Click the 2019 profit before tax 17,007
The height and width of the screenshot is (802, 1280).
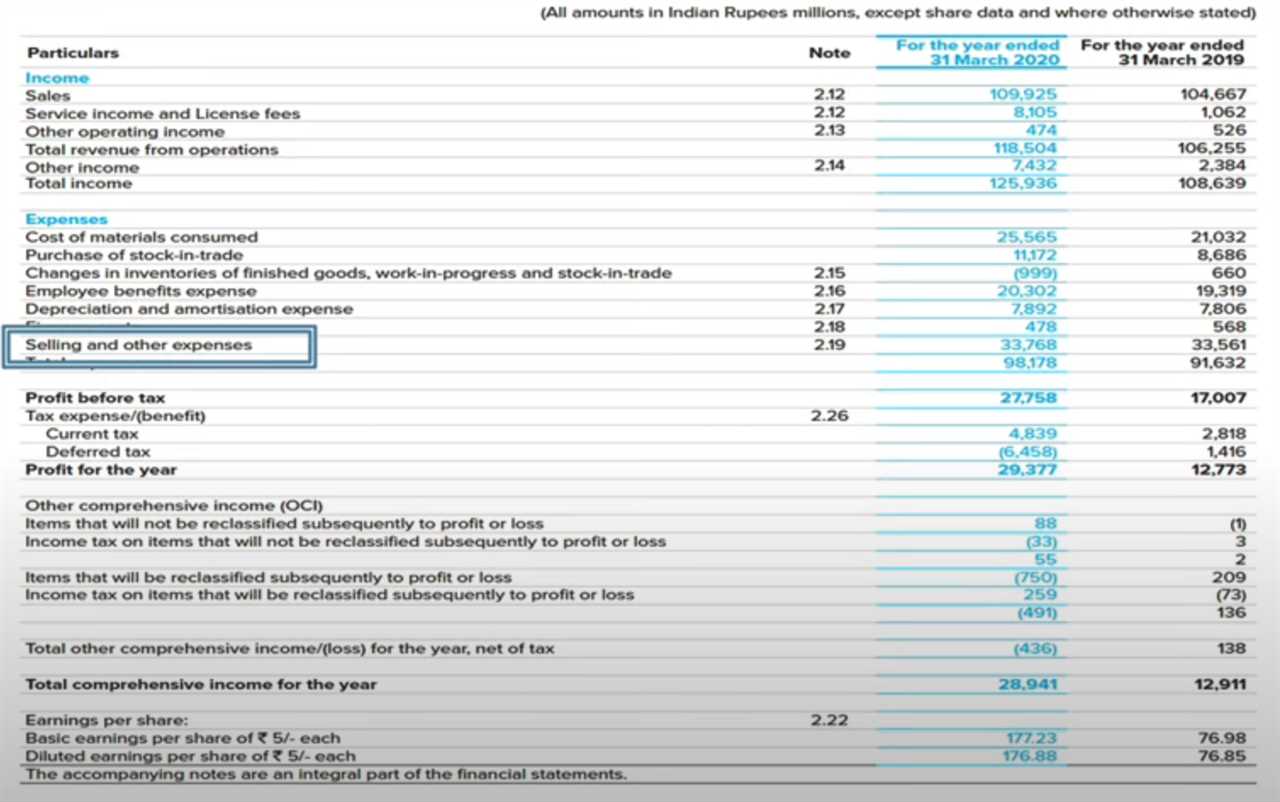(1219, 398)
